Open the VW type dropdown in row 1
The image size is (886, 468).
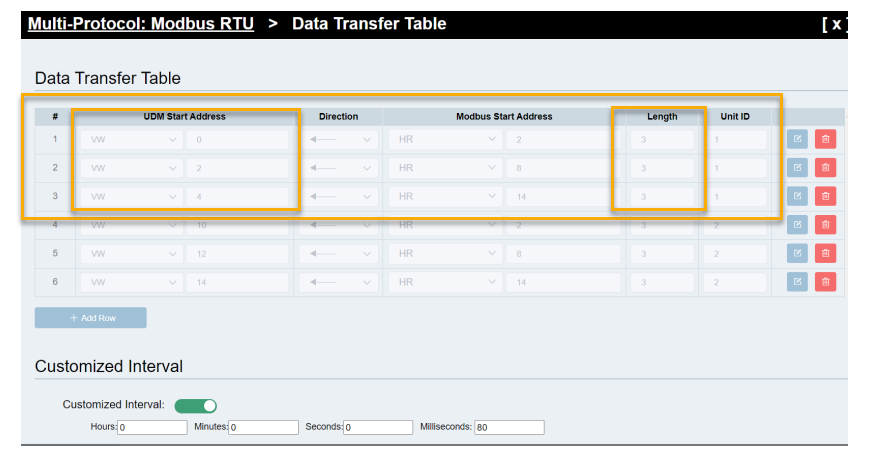(x=132, y=140)
